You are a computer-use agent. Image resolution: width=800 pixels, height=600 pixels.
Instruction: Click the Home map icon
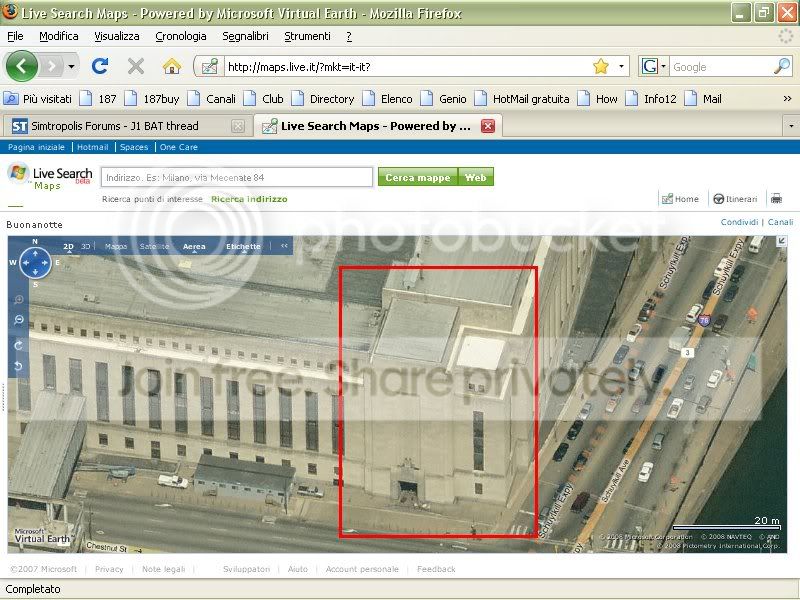coord(680,199)
